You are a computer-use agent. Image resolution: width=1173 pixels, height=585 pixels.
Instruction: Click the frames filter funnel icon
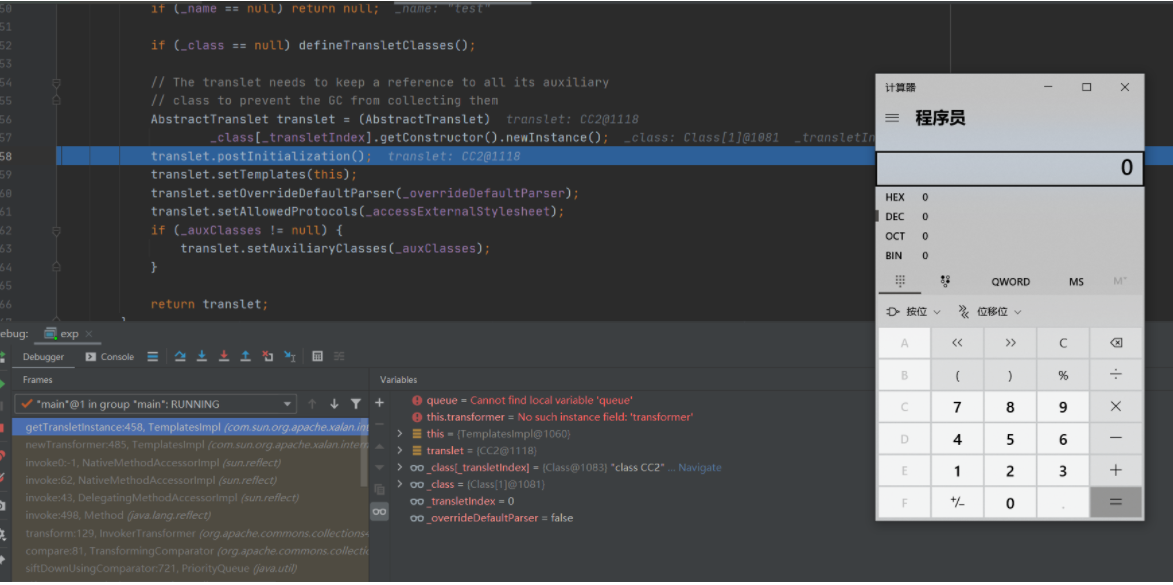coord(356,404)
